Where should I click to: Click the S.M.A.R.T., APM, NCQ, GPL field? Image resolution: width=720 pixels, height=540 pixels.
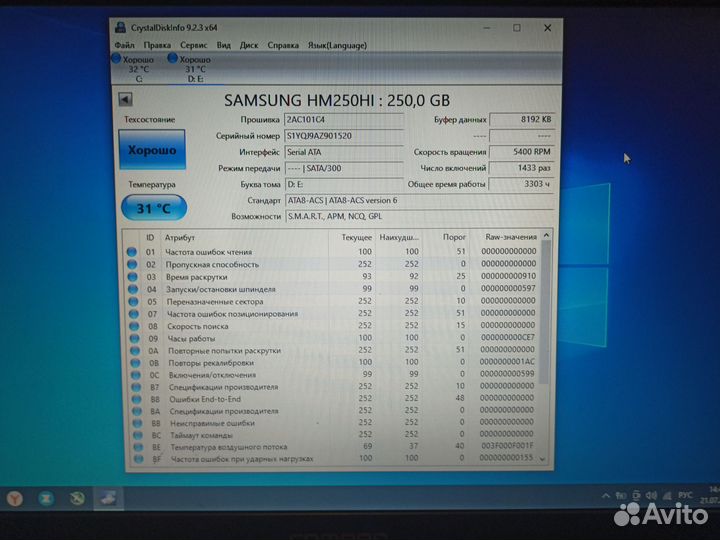[419, 216]
